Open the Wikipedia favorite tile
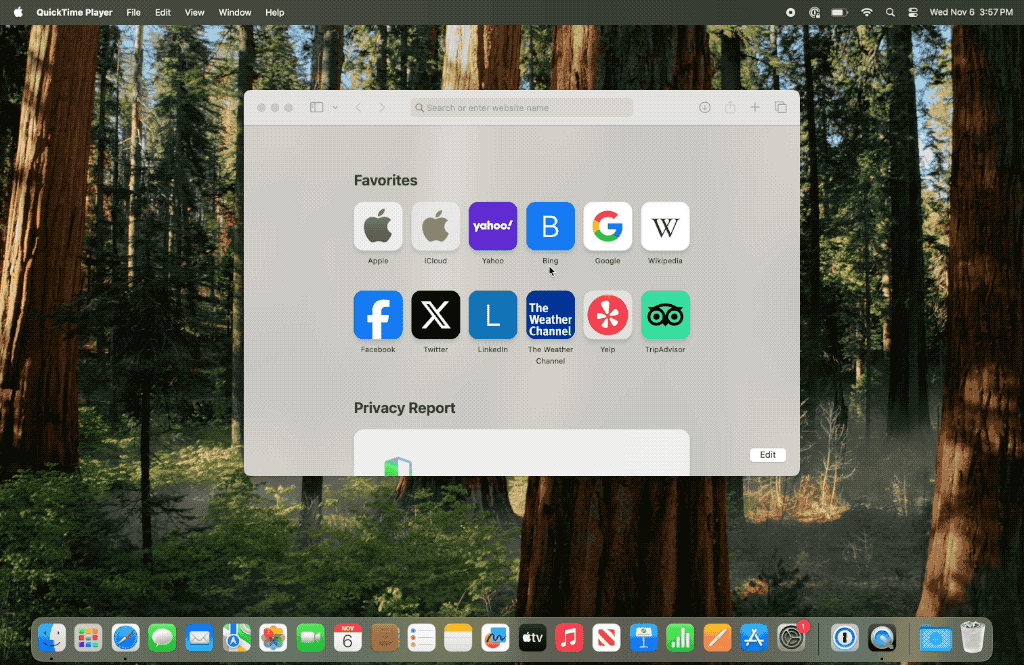1024x665 pixels. (x=665, y=226)
